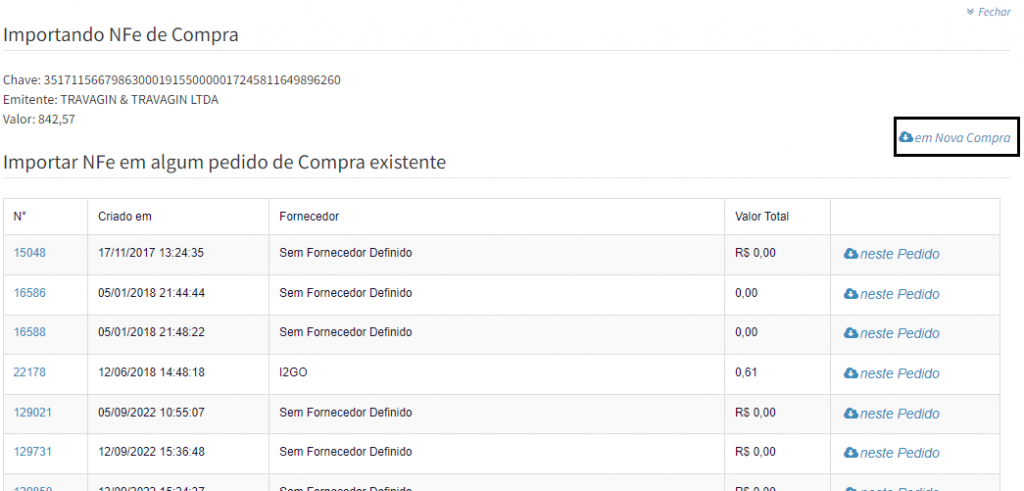Screen dimensions: 1024x491
Task: Collapse panel using the Fechar chevron
Action: (x=971, y=12)
